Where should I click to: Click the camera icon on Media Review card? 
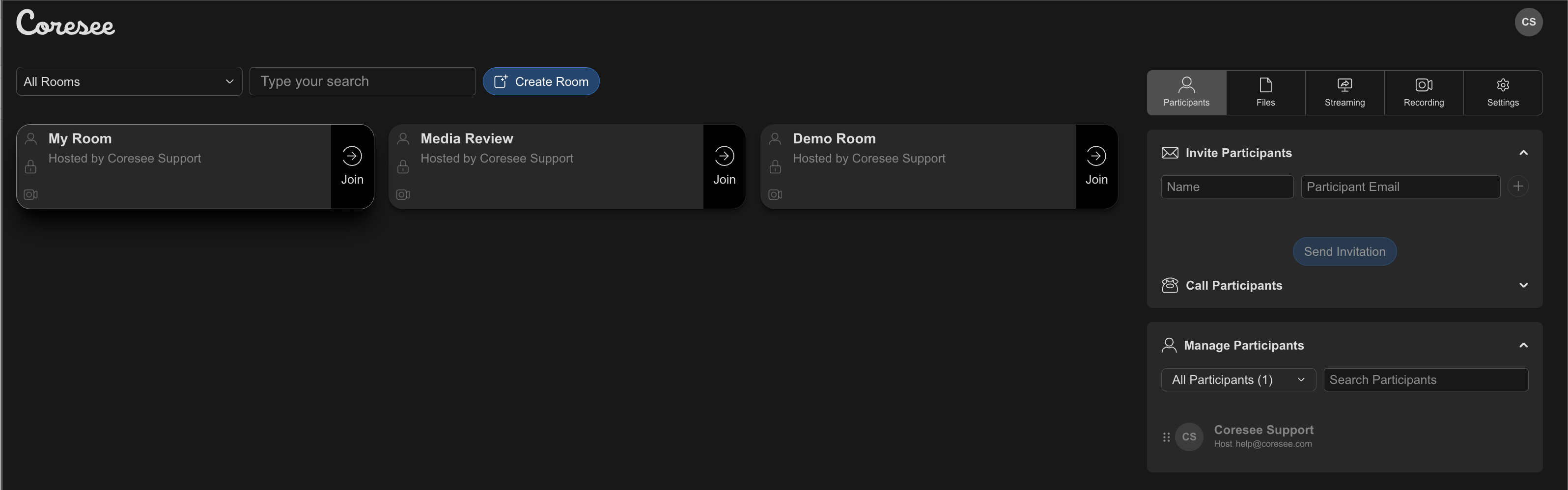coord(403,195)
